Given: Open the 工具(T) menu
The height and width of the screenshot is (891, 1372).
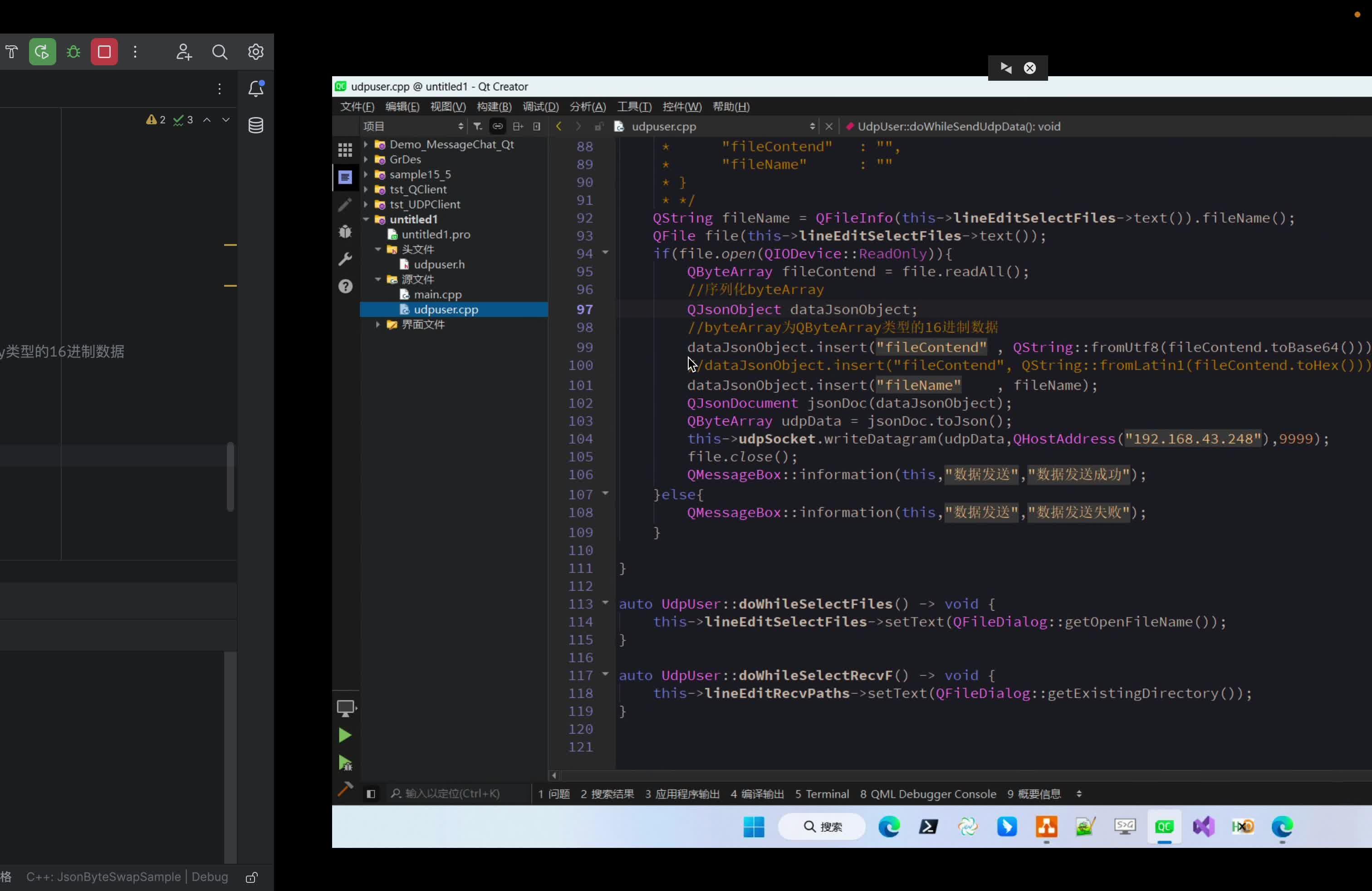Looking at the screenshot, I should [x=634, y=107].
